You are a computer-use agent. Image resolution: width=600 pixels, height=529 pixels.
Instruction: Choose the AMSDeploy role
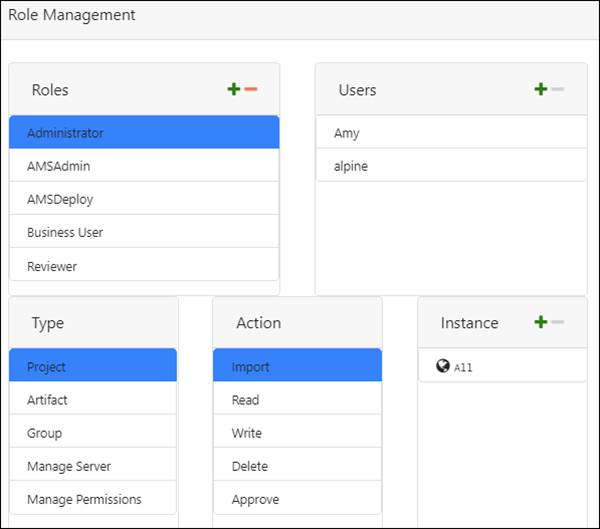pyautogui.click(x=144, y=199)
